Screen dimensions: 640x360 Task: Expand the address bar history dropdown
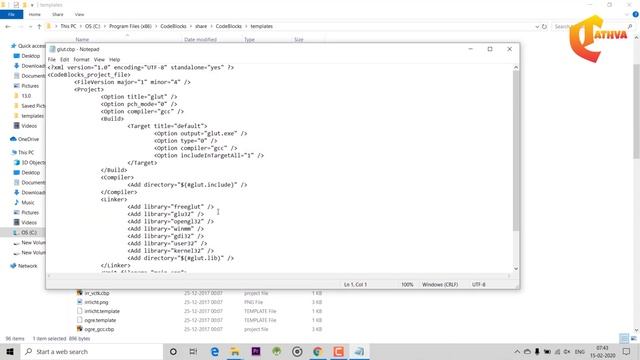tap(537, 27)
